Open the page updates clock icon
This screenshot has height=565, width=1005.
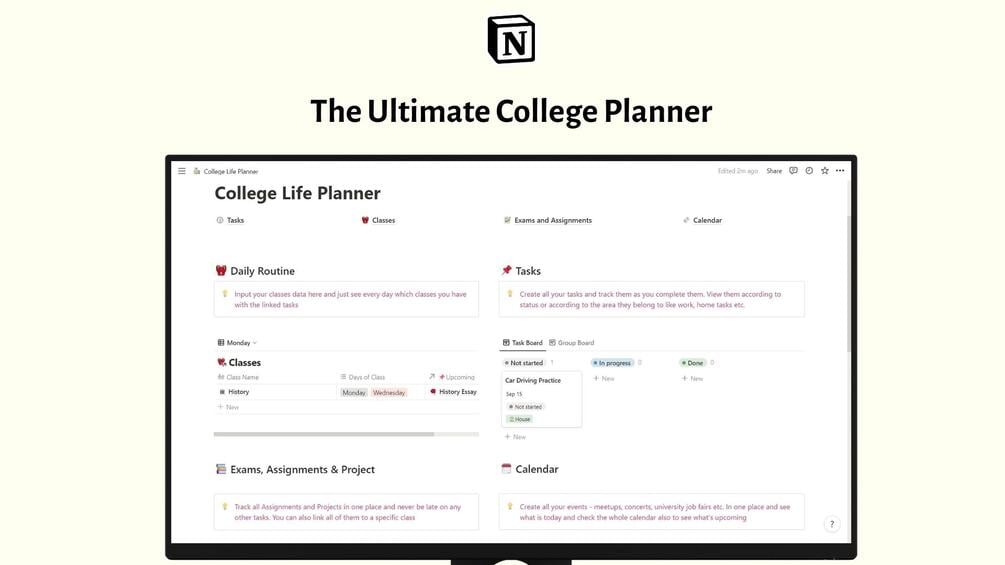(810, 171)
